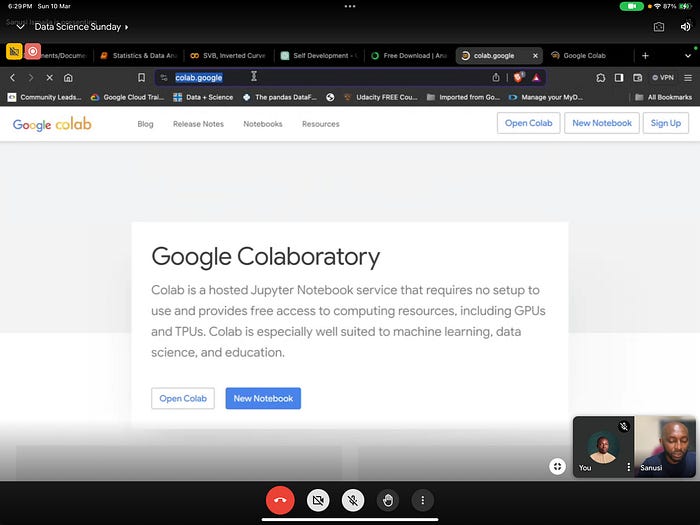Viewport: 700px width, 525px height.
Task: Click New Notebook in the header
Action: [x=602, y=123]
